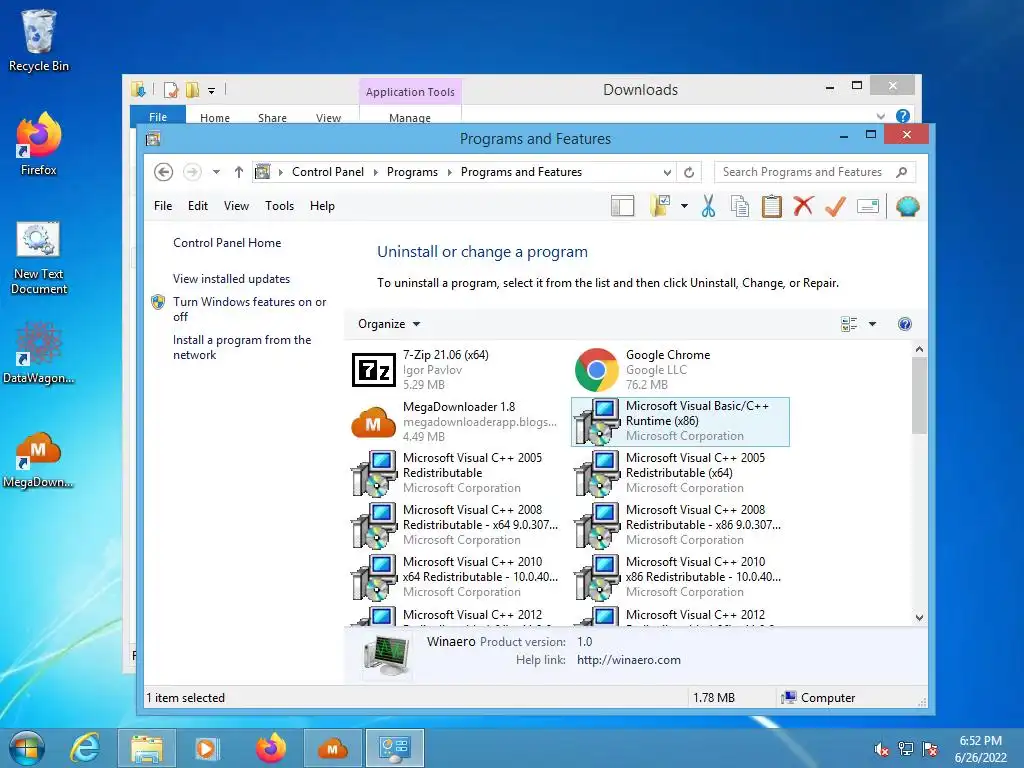
Task: Click the orange checkmark Properties icon
Action: click(835, 206)
